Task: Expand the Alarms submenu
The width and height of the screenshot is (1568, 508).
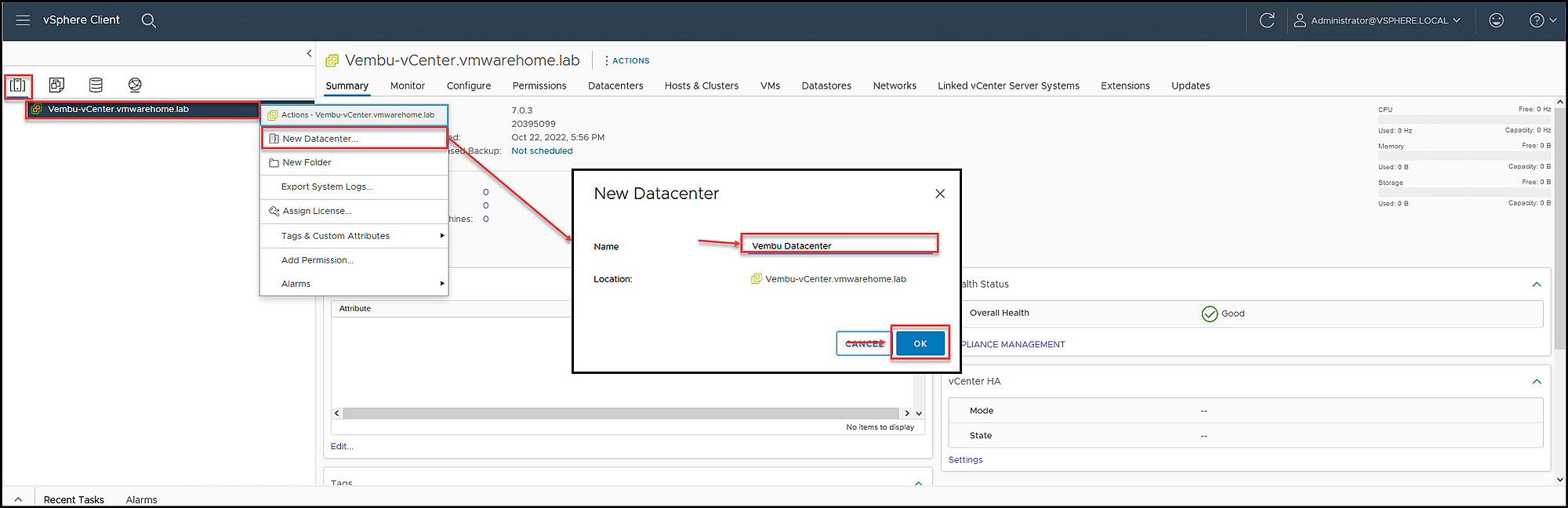Action: (x=354, y=284)
